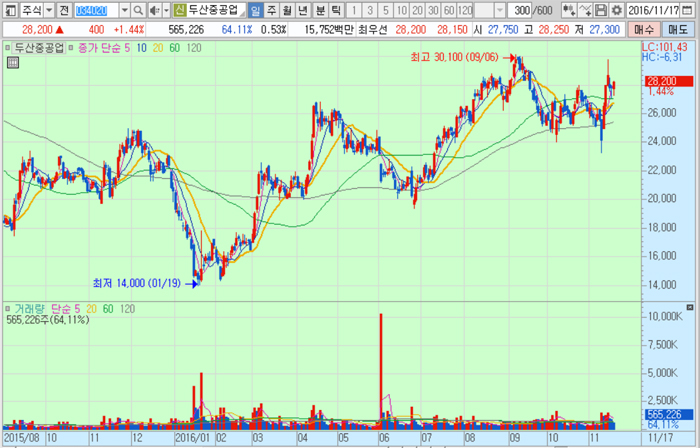The image size is (700, 448).
Task: Open the stock code history dropdown
Action: click(x=127, y=9)
